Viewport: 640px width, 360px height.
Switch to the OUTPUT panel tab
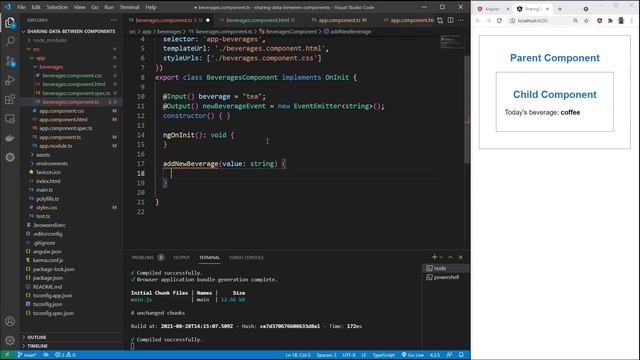[181, 258]
